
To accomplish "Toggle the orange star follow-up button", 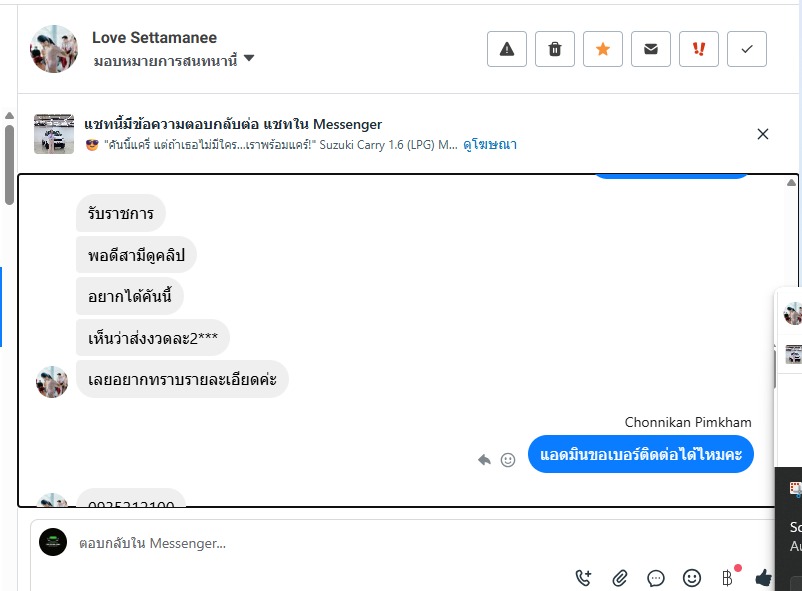I will tap(603, 49).
